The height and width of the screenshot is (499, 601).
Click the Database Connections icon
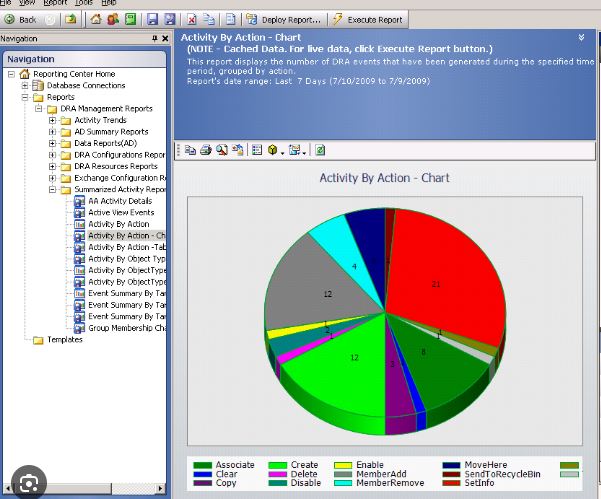[38, 85]
